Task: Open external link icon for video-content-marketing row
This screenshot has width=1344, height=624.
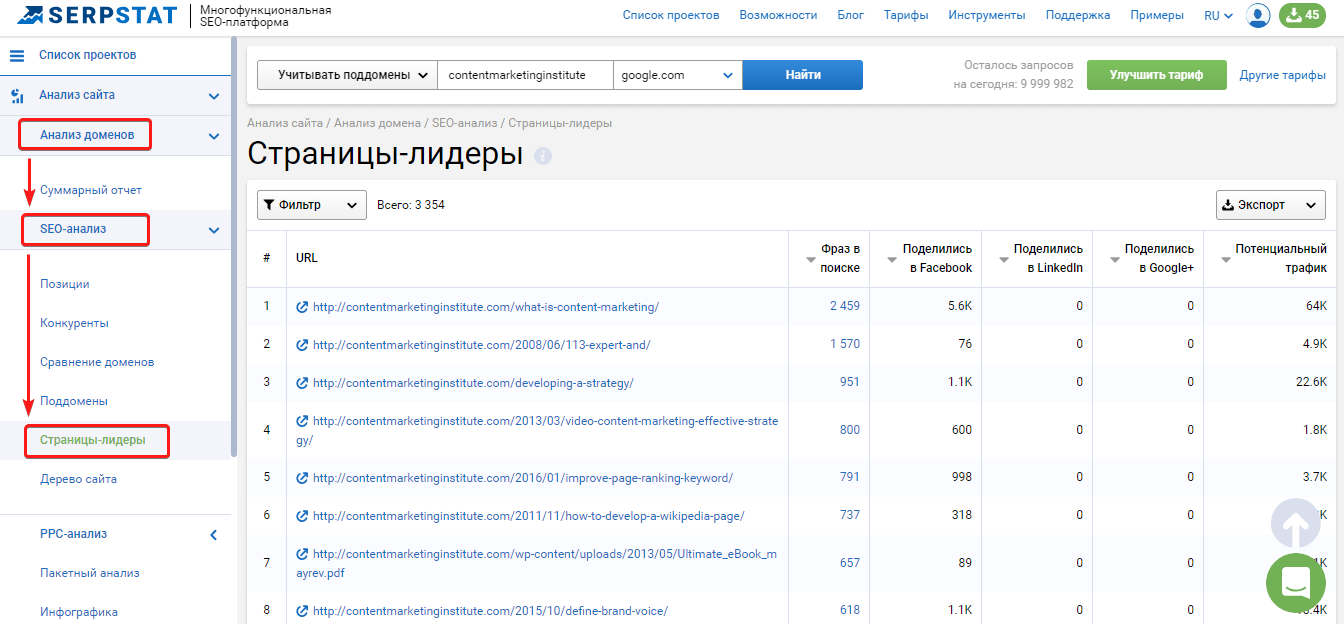Action: pos(302,421)
